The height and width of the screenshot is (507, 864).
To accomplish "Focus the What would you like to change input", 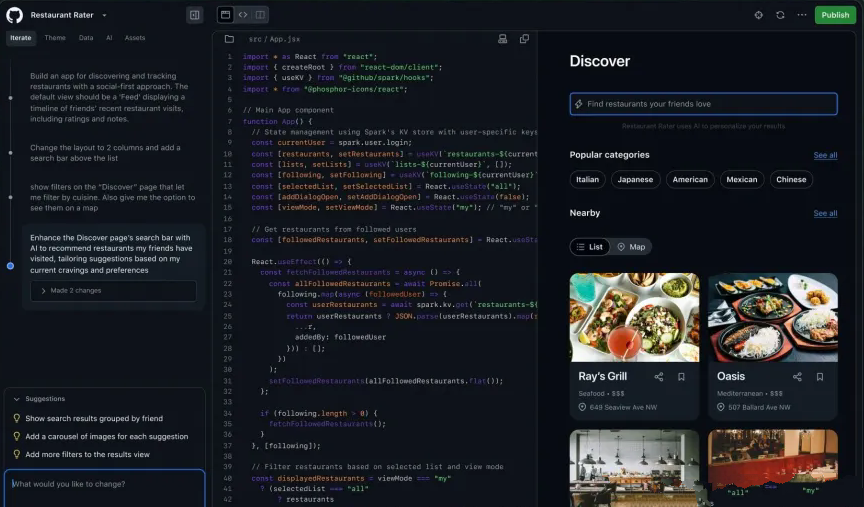I will pyautogui.click(x=105, y=487).
